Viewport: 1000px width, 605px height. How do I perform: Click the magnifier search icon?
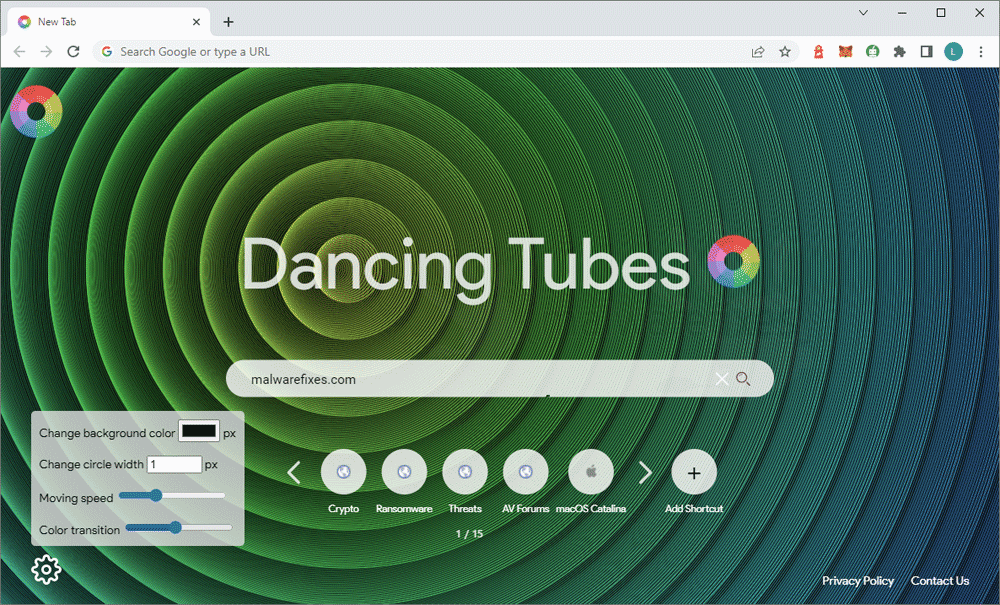coord(743,379)
